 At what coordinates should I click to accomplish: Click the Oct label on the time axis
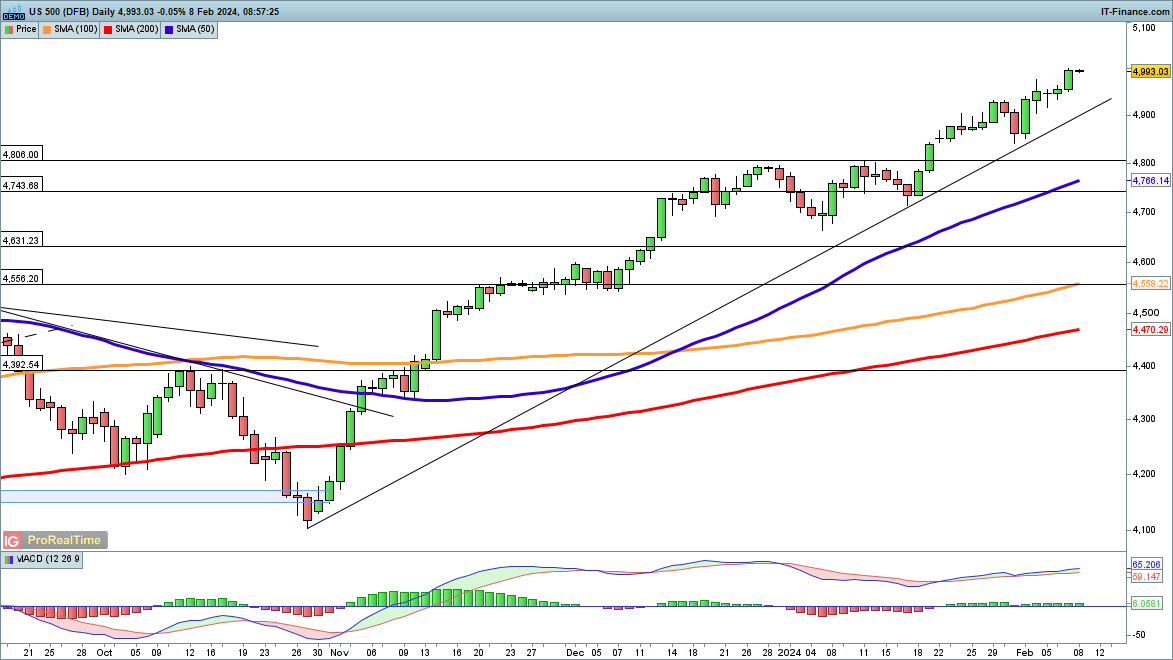coord(105,653)
